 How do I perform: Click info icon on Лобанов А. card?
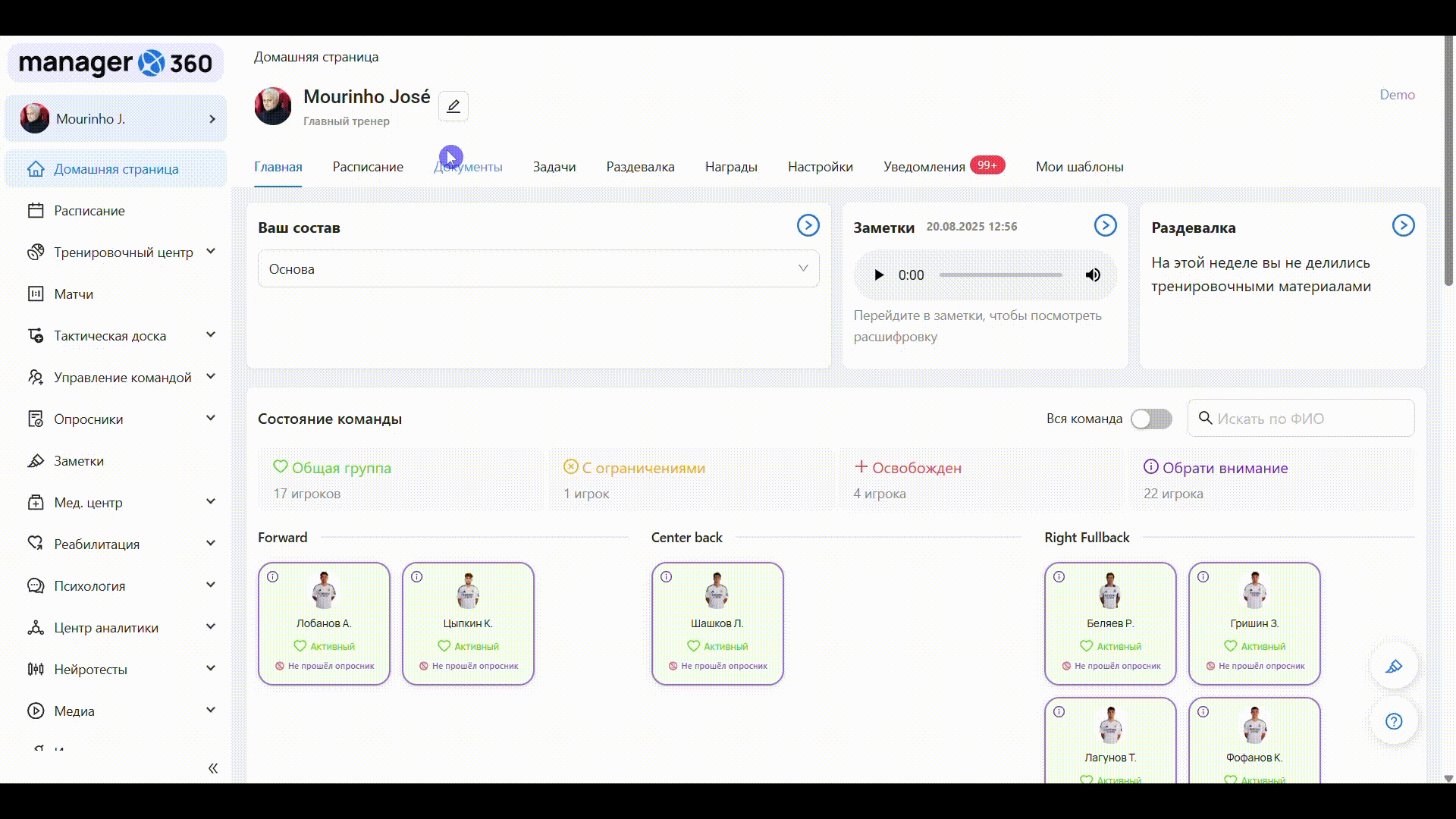[x=273, y=577]
